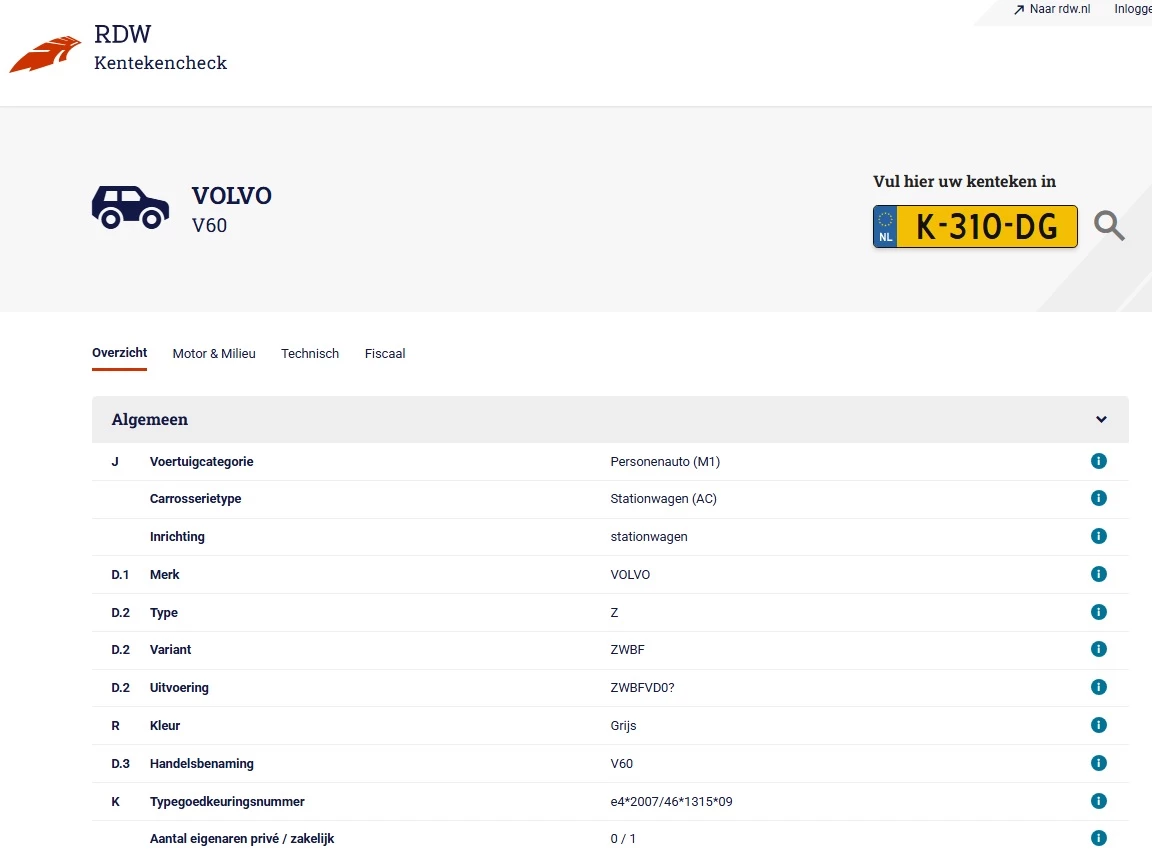Collapse the Algemeen section

[1101, 419]
